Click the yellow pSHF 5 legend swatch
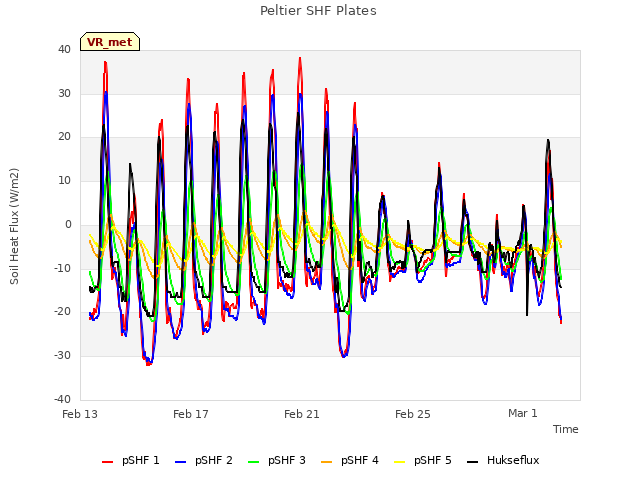Viewport: 640px width, 480px height. [x=400, y=462]
